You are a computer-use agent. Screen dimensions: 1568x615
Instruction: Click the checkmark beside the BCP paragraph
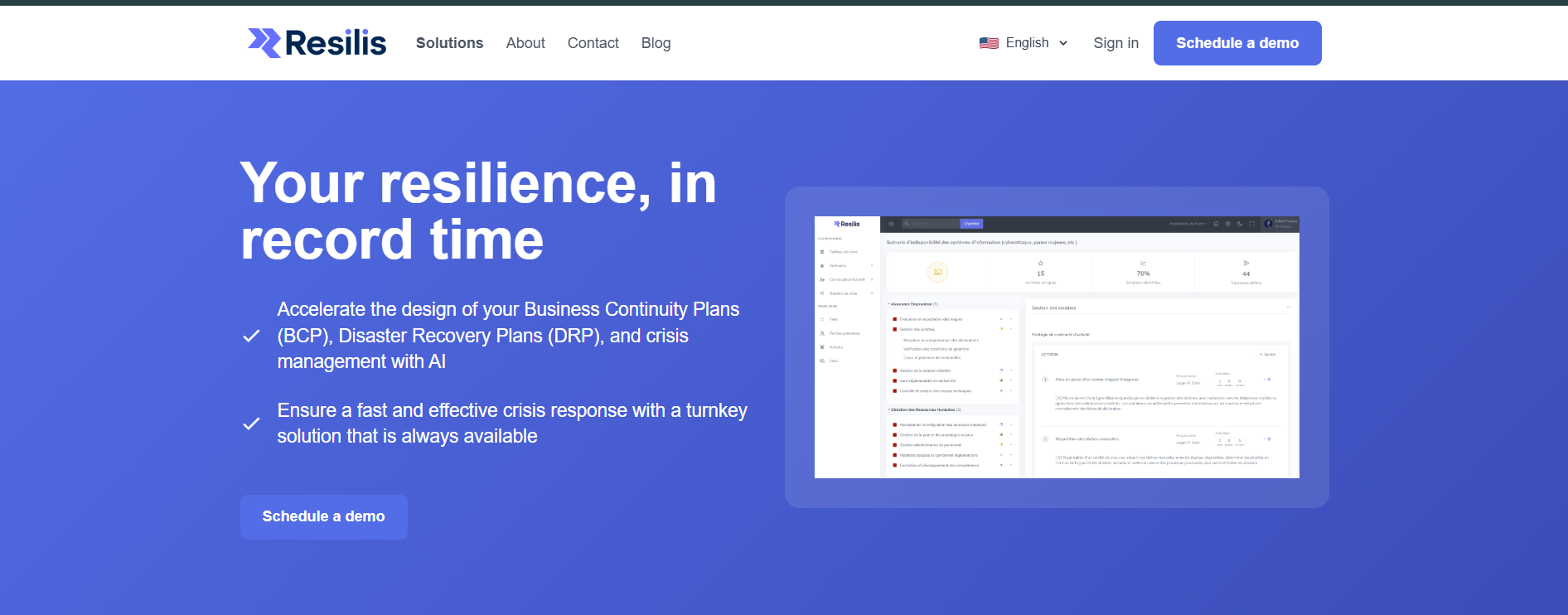(251, 336)
